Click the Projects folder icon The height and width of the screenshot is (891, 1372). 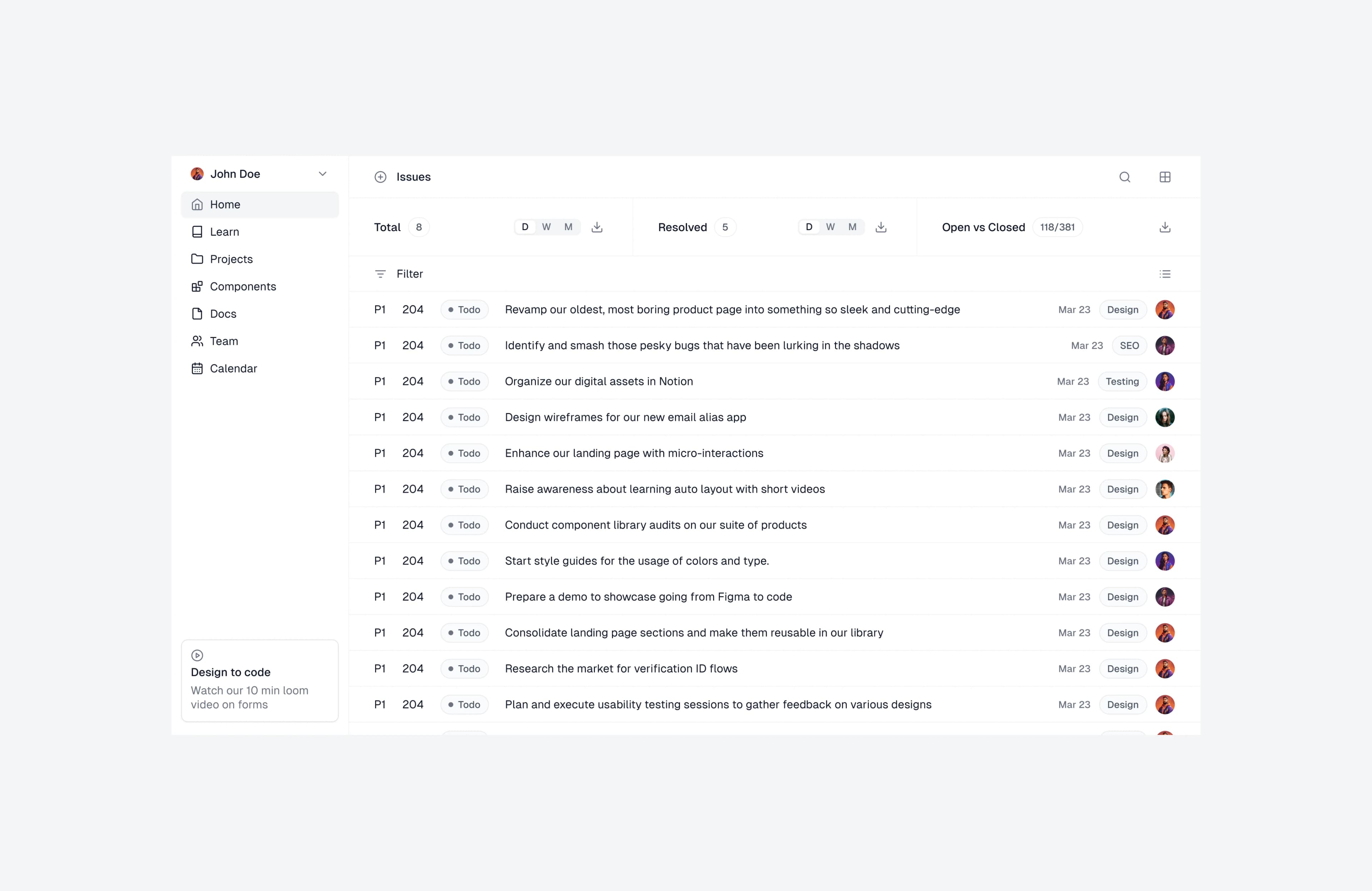coord(197,259)
